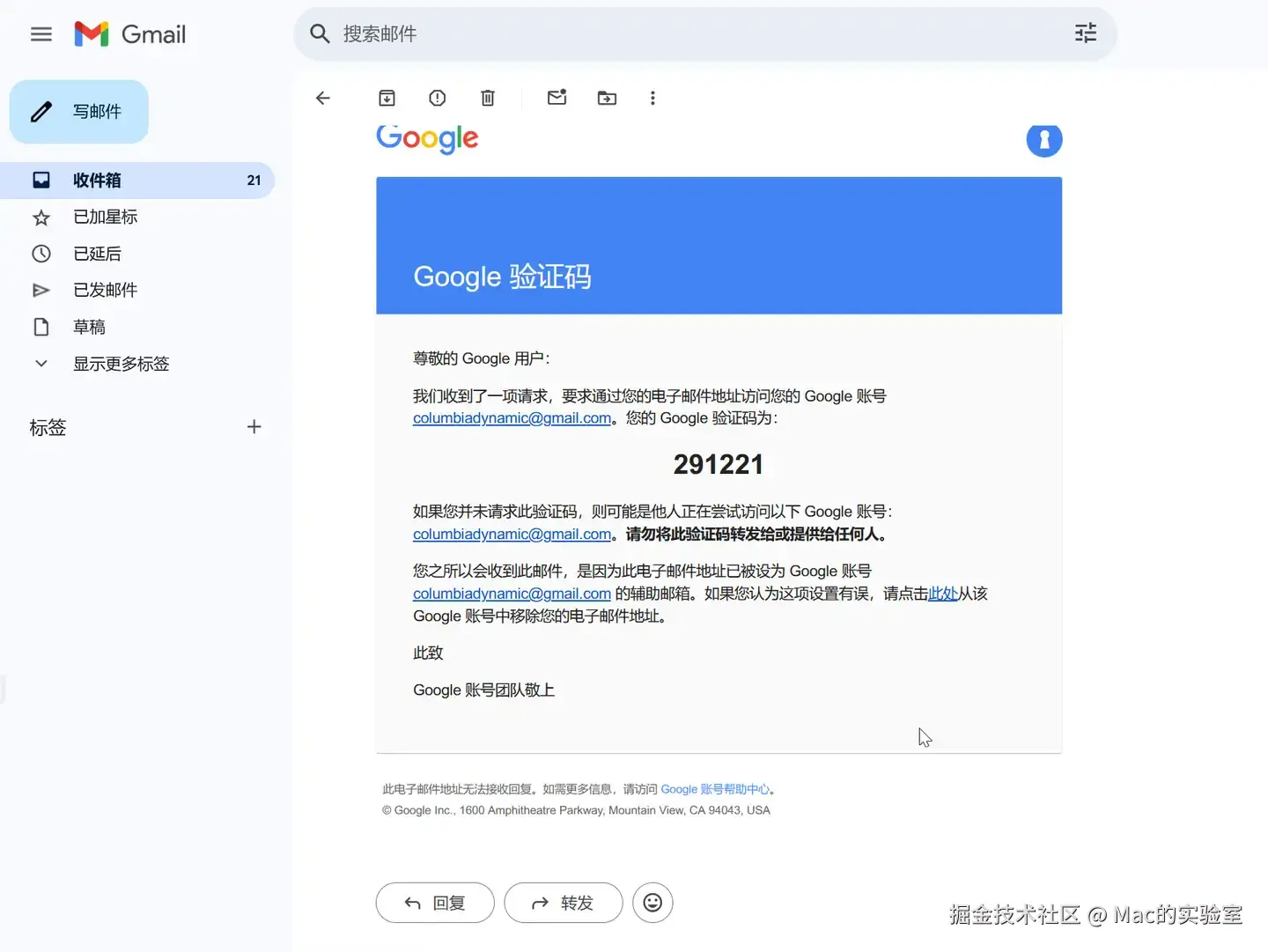
Task: Archive this email
Action: click(387, 98)
